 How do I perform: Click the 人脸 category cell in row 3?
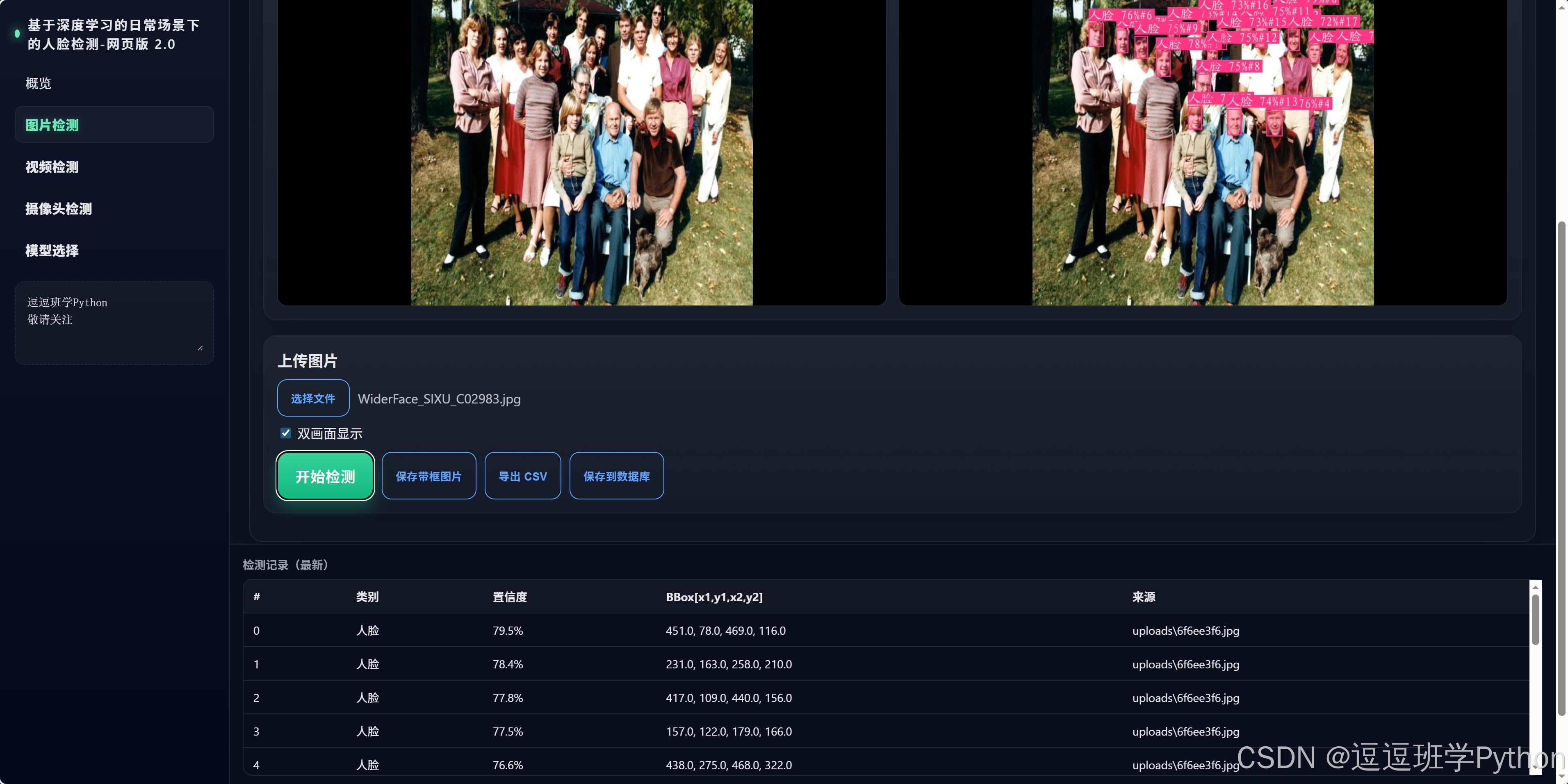pyautogui.click(x=368, y=731)
